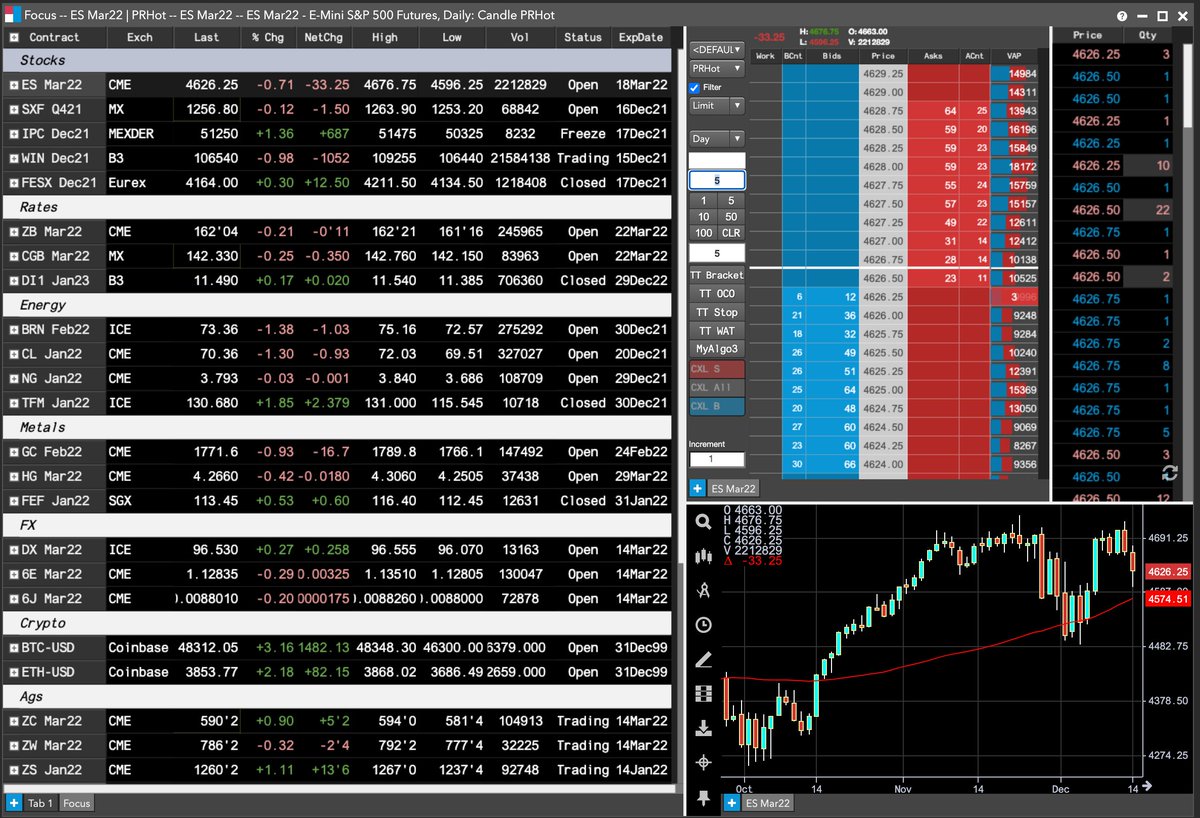
Task: Expand the 6E Mar22 watchlist row
Action: 13,574
